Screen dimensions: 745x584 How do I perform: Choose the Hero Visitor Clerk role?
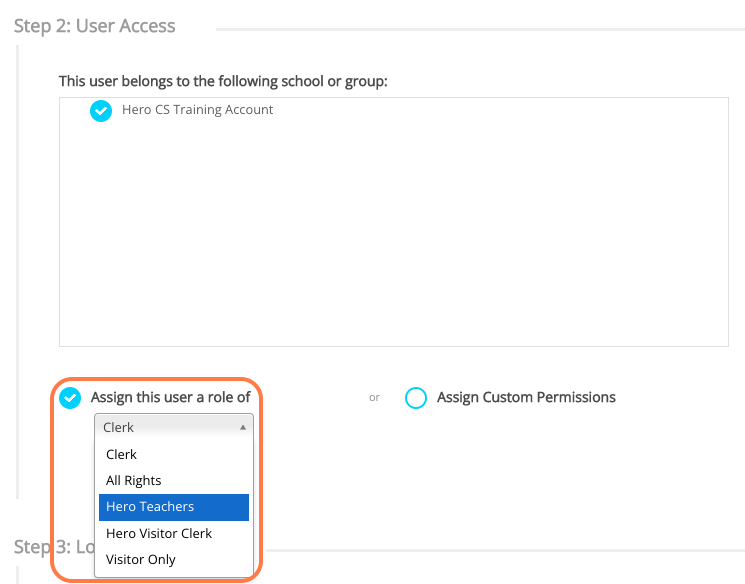(159, 533)
